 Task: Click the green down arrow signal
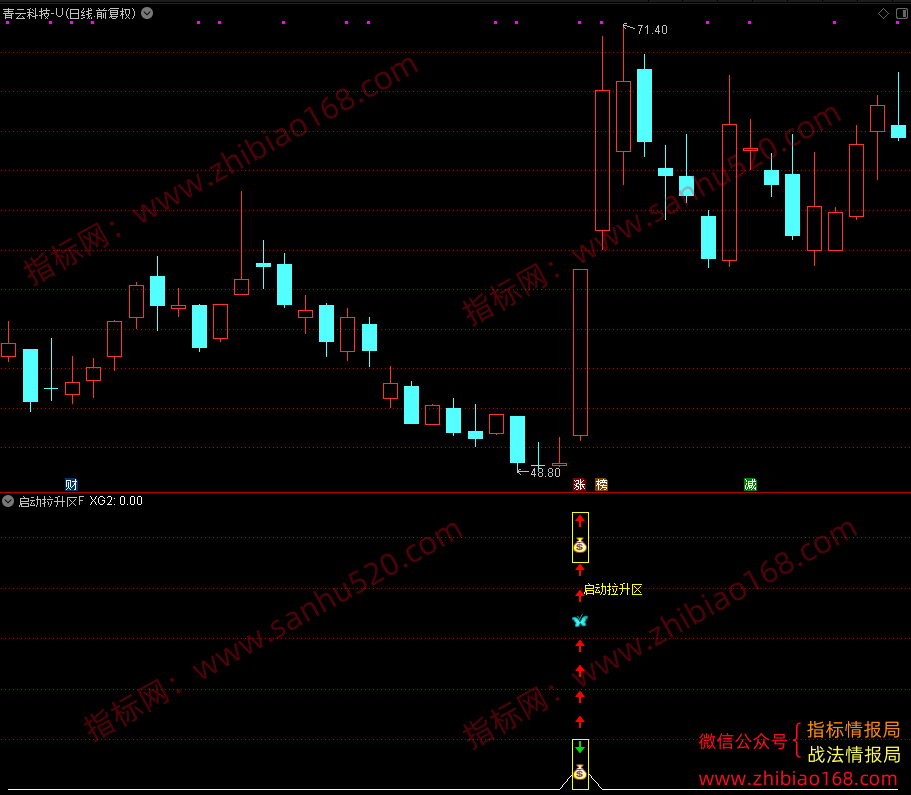(x=580, y=748)
